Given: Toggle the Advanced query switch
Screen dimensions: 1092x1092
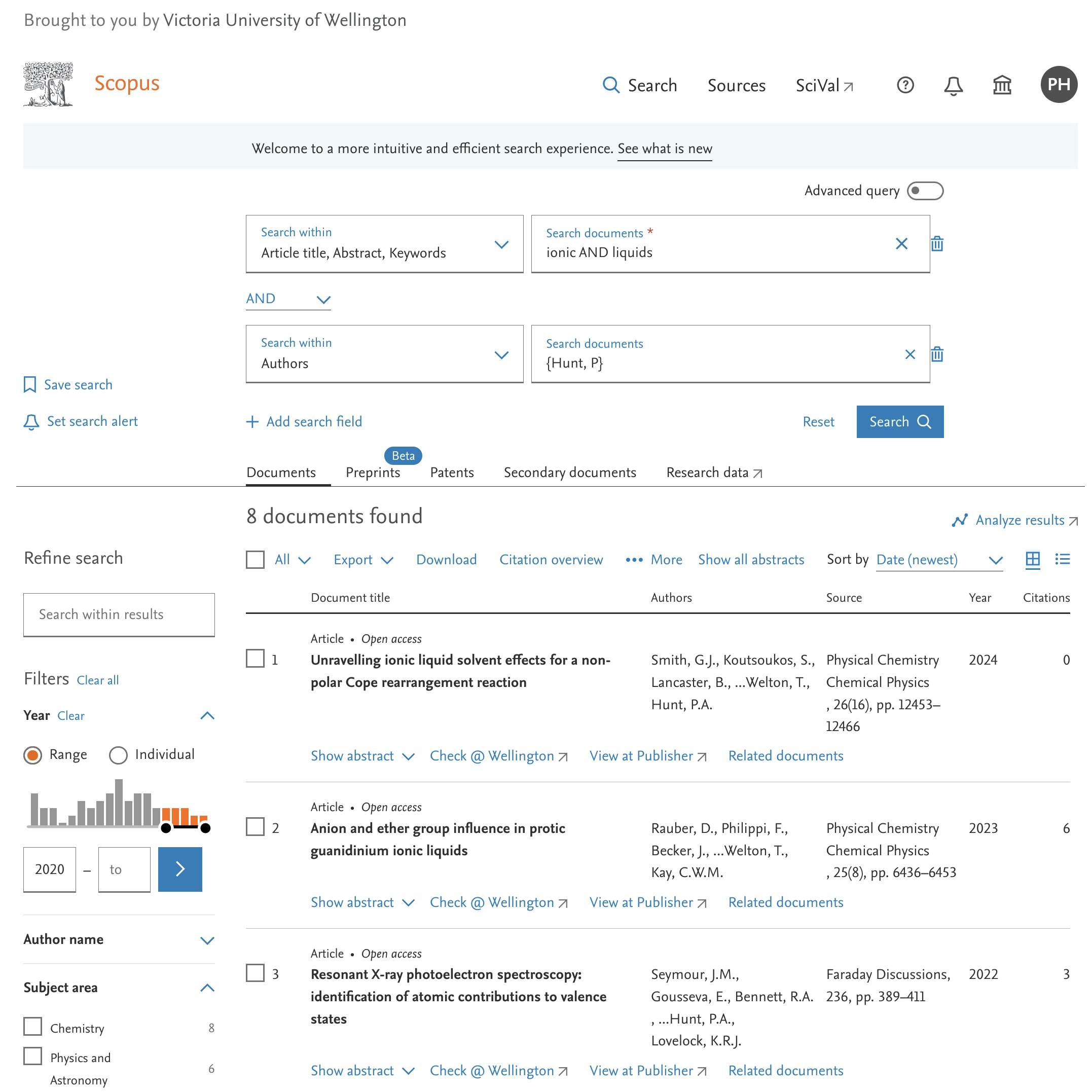Looking at the screenshot, I should point(925,191).
